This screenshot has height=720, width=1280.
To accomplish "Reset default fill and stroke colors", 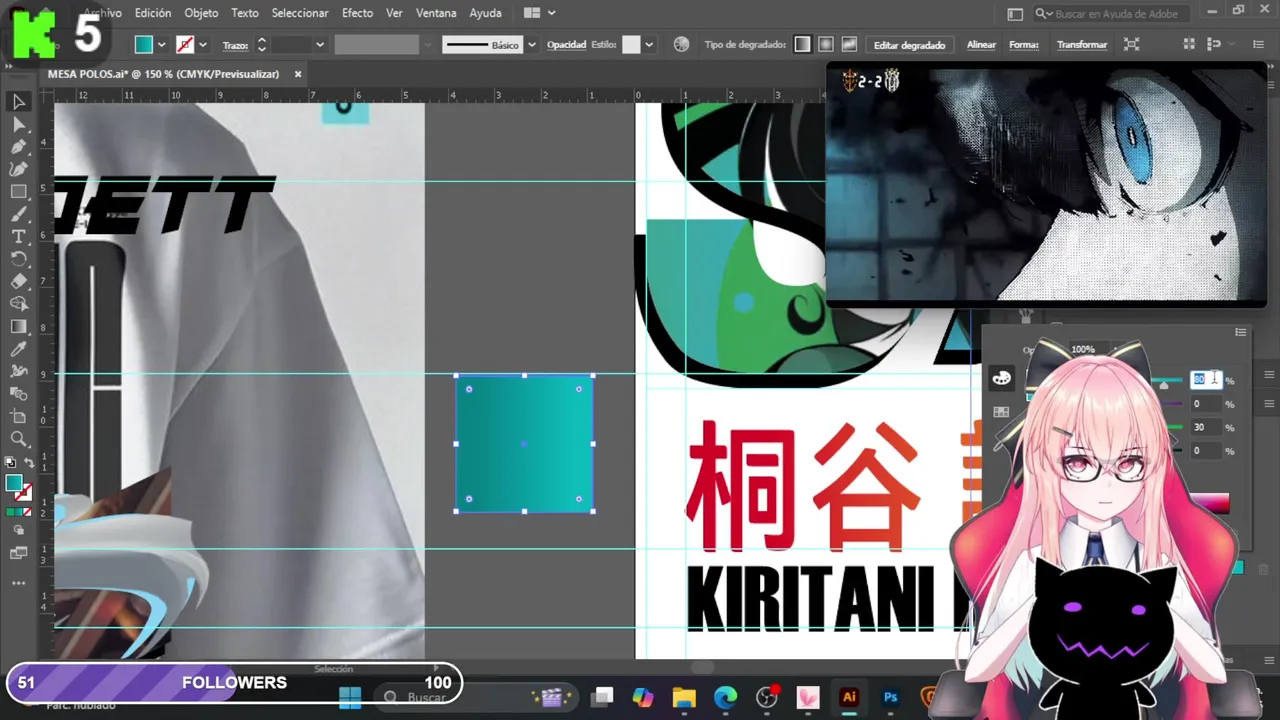I will point(10,463).
